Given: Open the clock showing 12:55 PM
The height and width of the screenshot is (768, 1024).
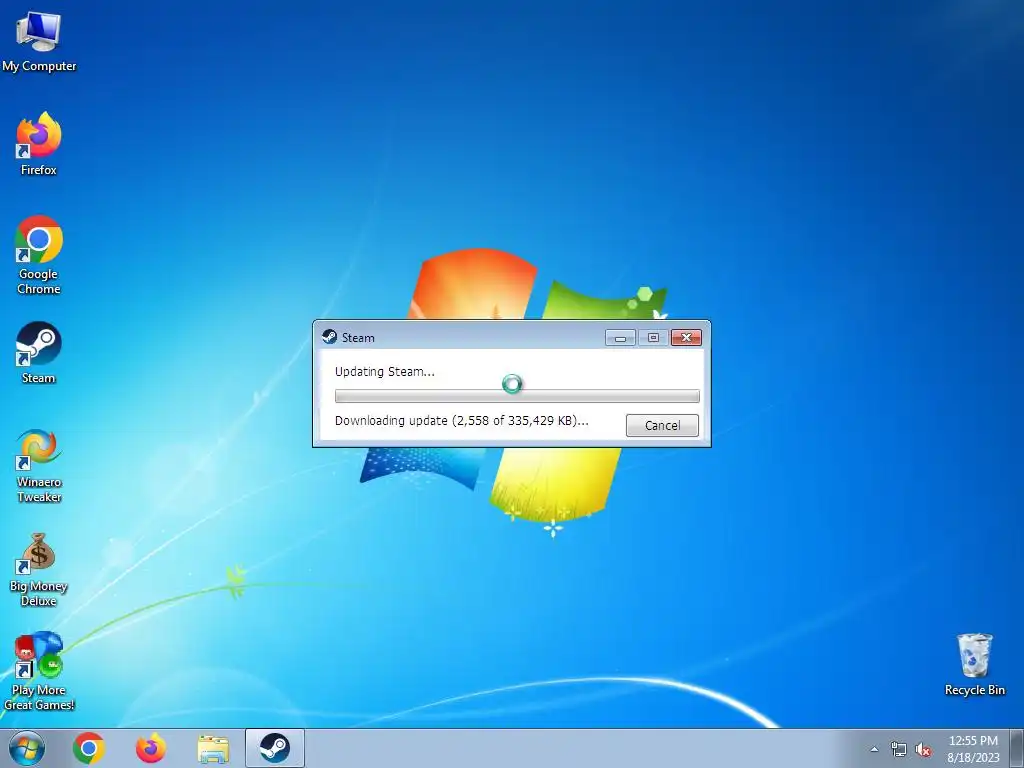Looking at the screenshot, I should 973,749.
